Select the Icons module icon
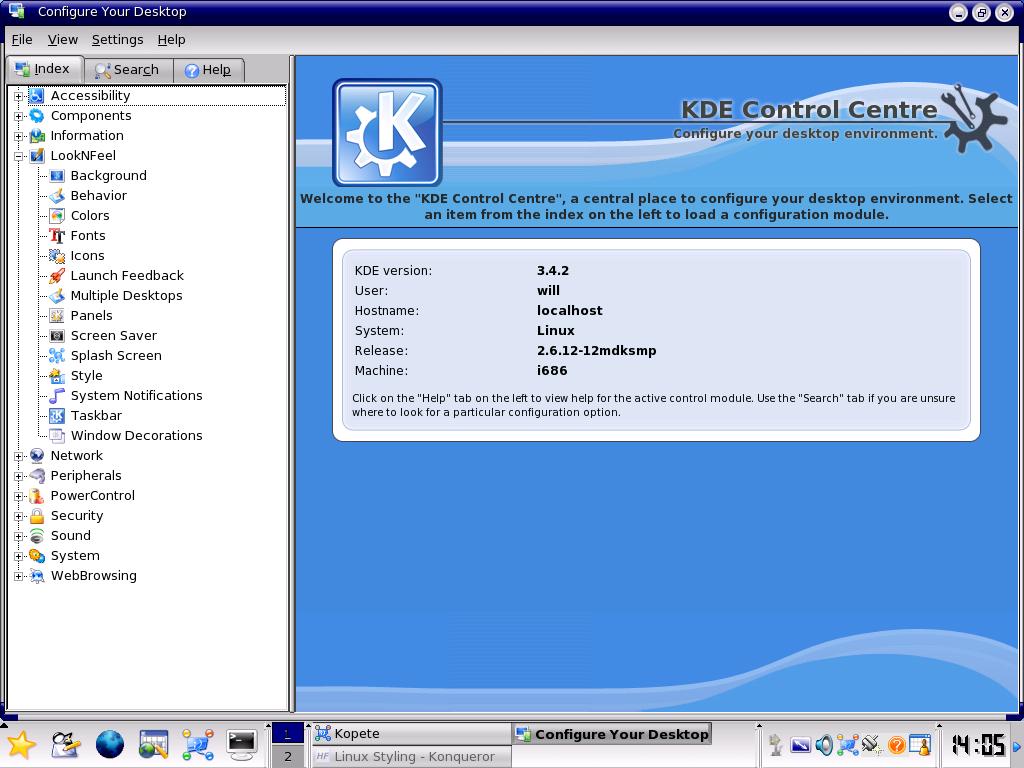Viewport: 1024px width, 768px height. pos(57,255)
